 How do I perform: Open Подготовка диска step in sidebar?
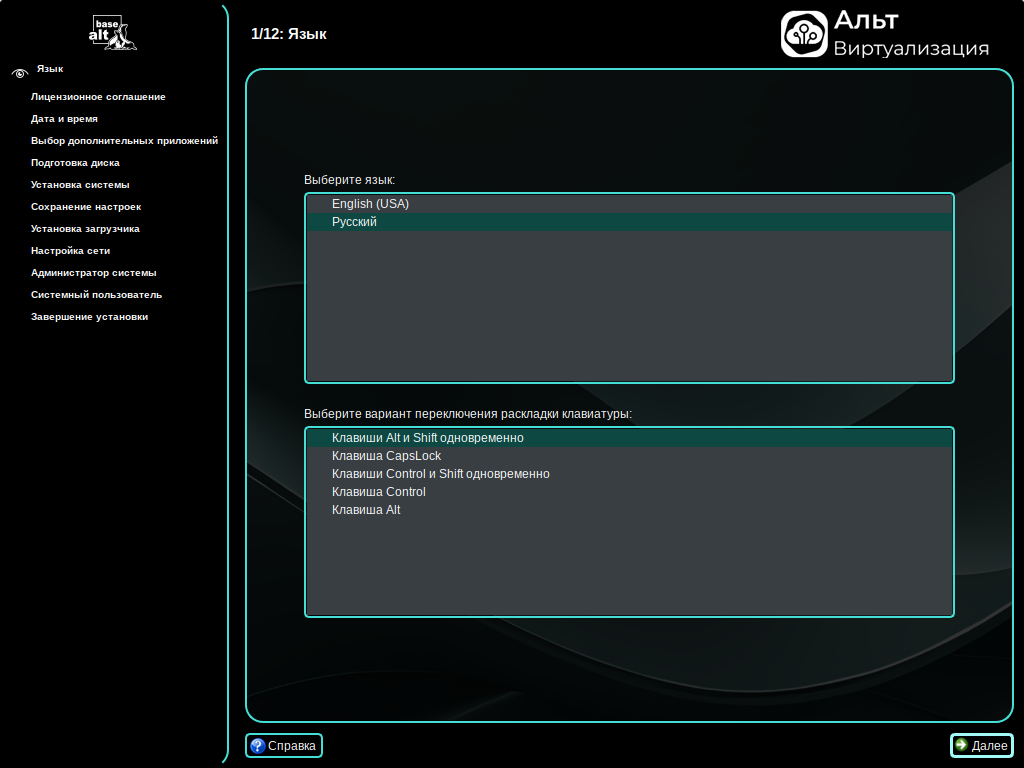point(75,163)
